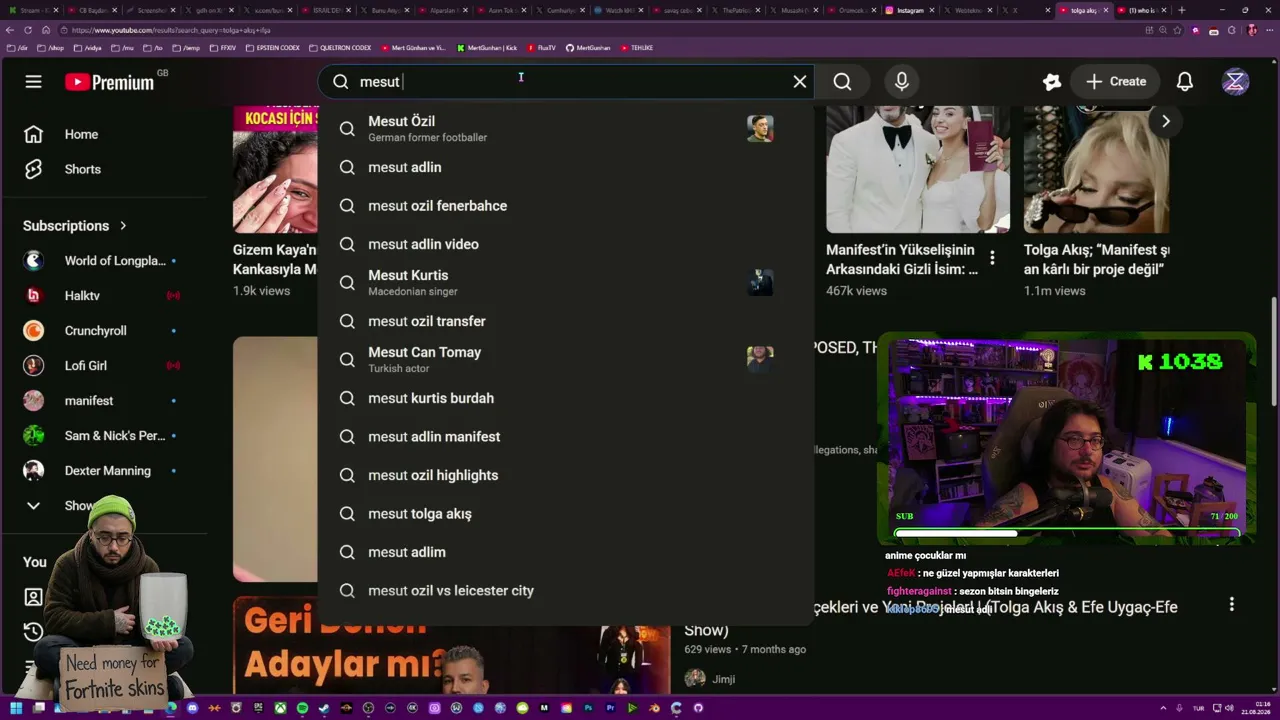This screenshot has height=720, width=1280.
Task: Open a new browser tab
Action: (1181, 10)
